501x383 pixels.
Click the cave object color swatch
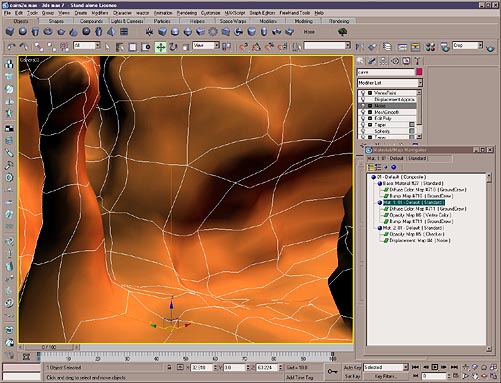(419, 72)
